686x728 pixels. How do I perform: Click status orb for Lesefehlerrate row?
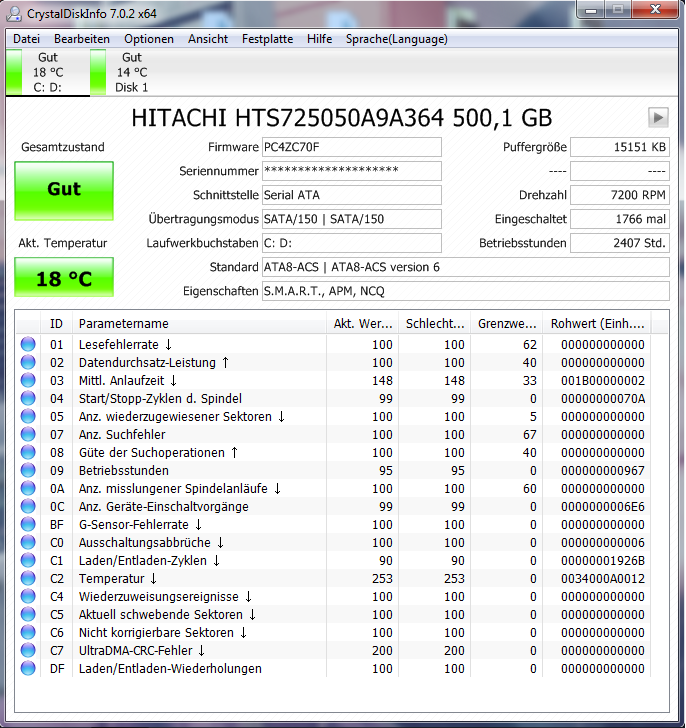point(28,344)
